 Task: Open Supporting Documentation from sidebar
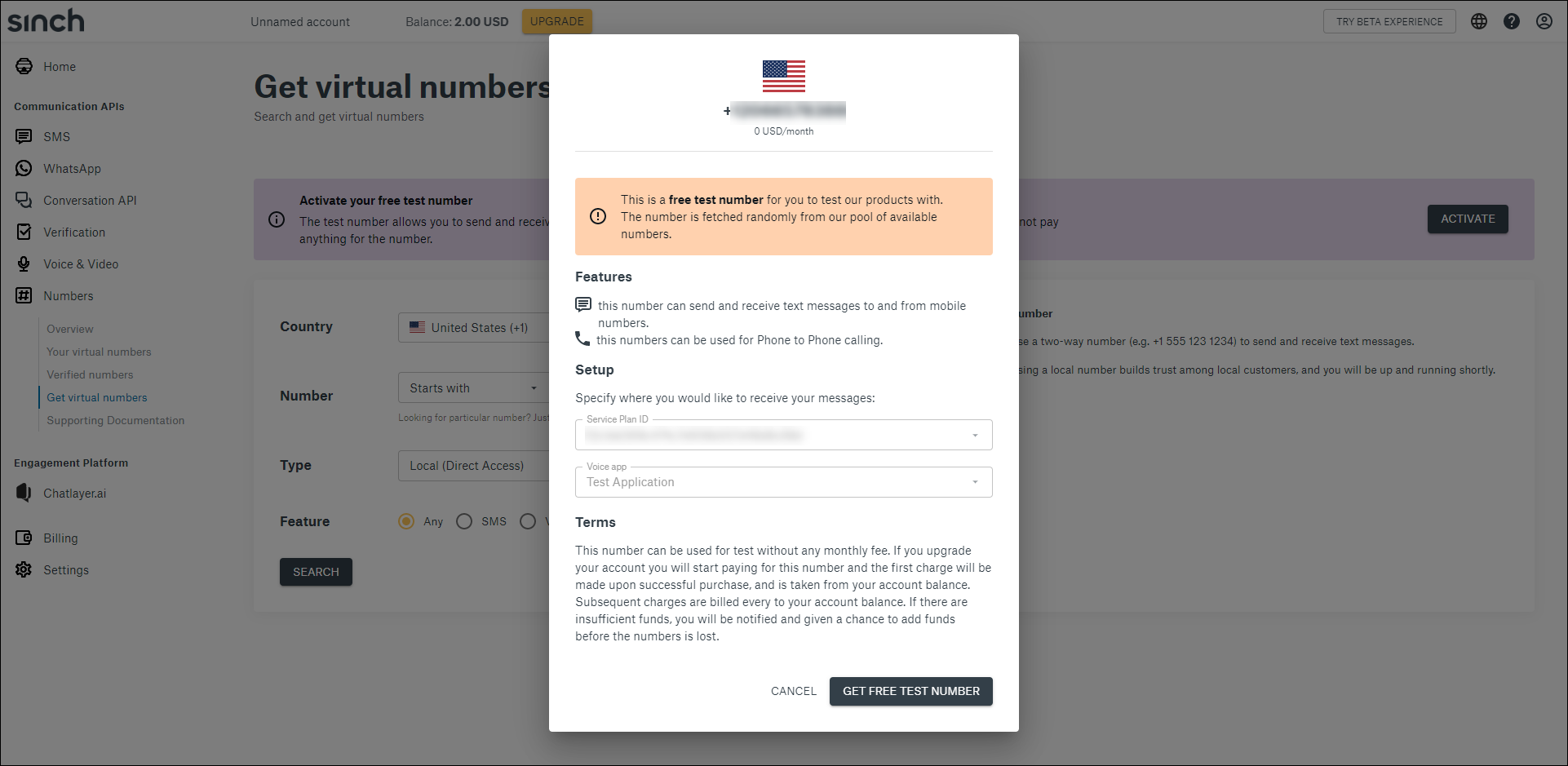(x=115, y=420)
